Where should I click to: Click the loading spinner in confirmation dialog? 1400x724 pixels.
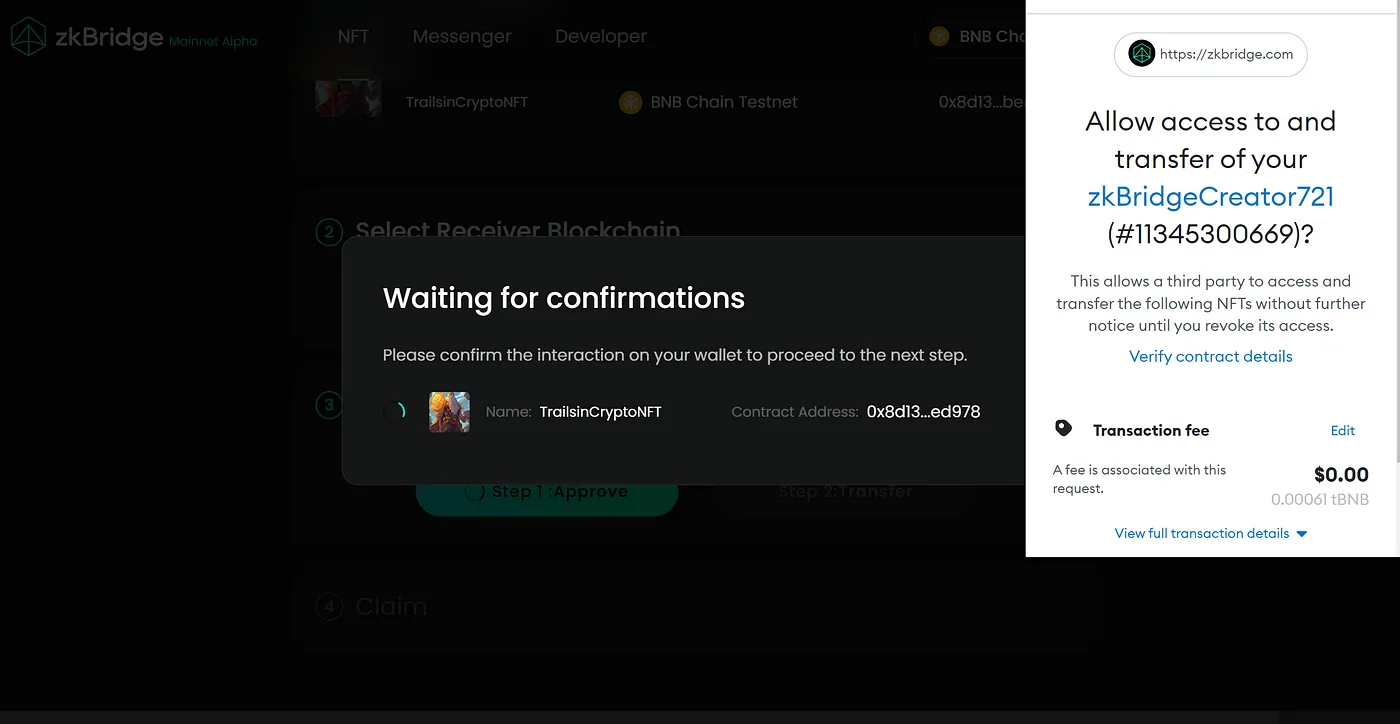point(395,411)
